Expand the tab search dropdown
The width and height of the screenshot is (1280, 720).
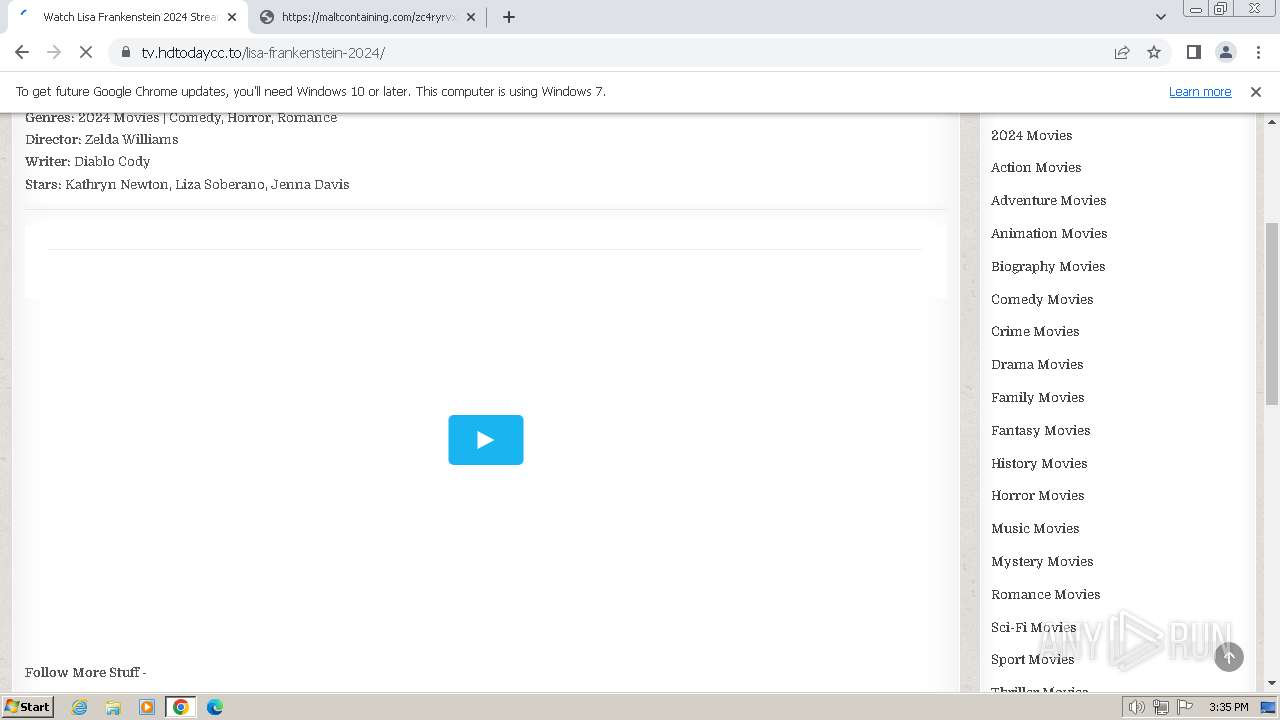point(1160,17)
